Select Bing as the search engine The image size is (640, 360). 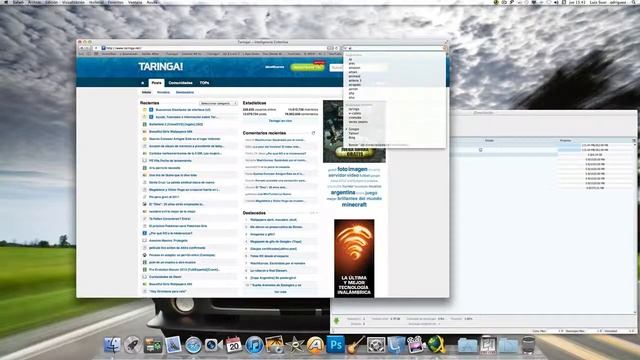[x=352, y=138]
